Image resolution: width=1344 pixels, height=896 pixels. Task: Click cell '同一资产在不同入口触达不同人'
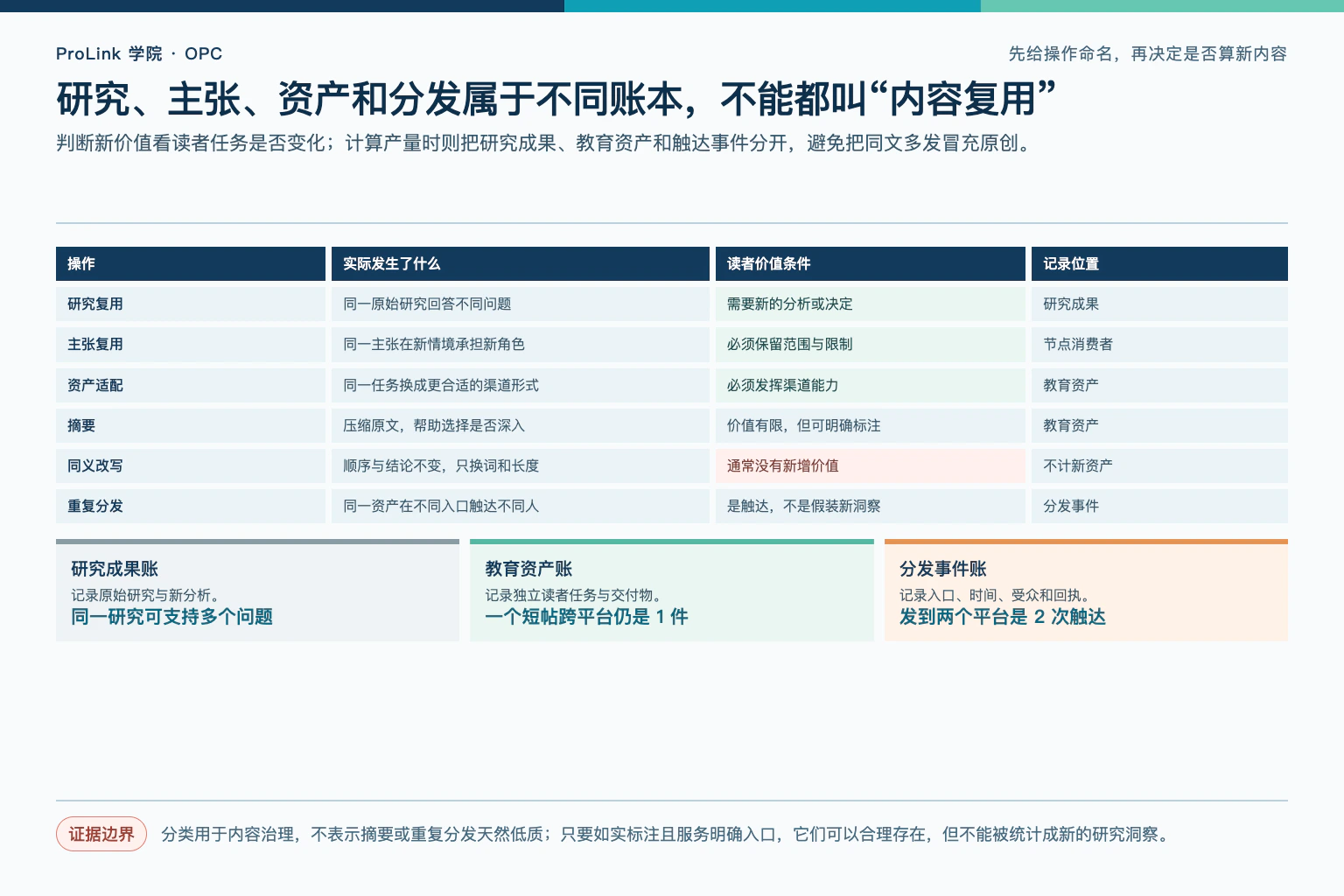pos(521,506)
